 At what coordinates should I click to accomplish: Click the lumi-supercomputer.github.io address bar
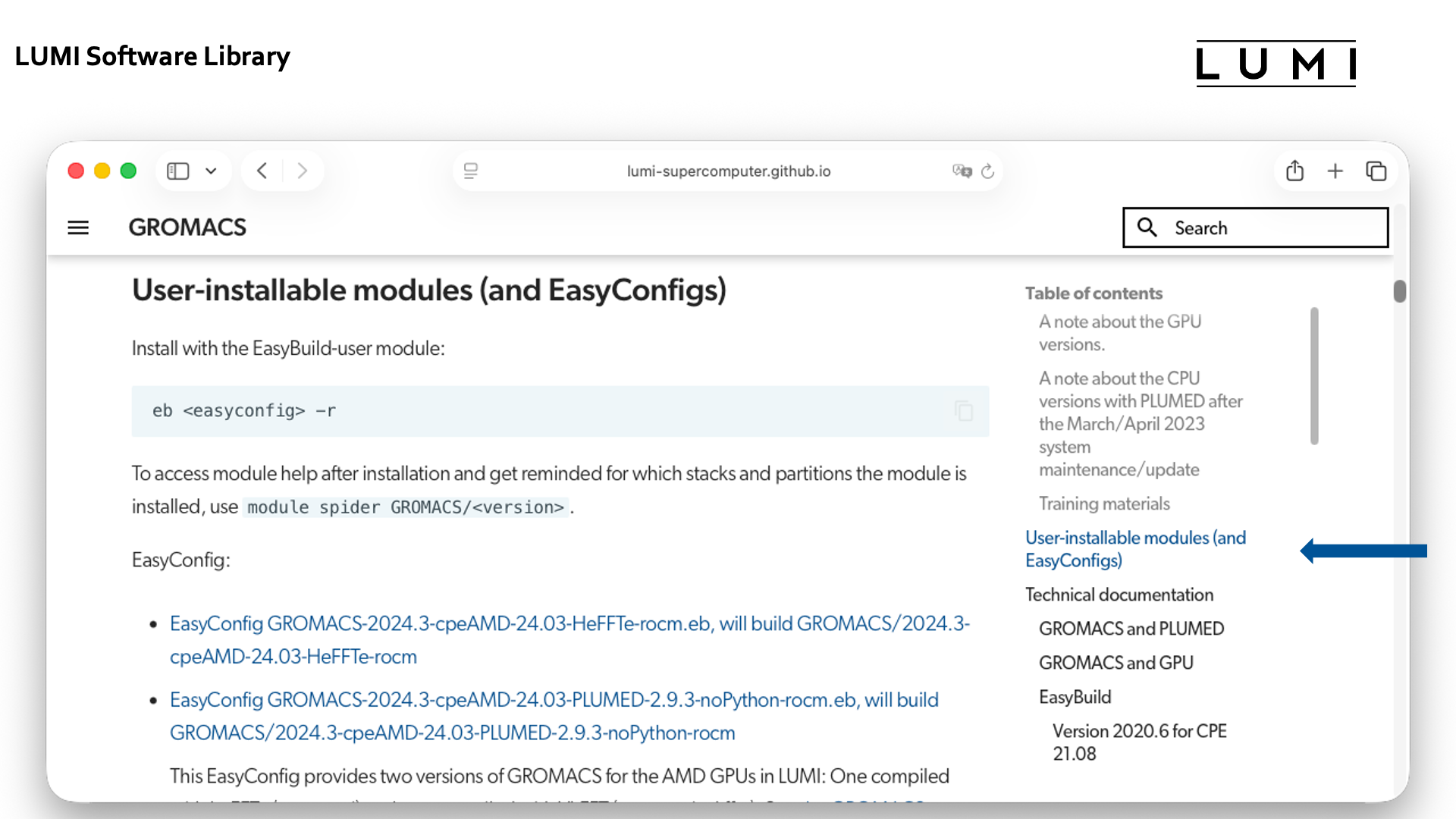(x=728, y=171)
